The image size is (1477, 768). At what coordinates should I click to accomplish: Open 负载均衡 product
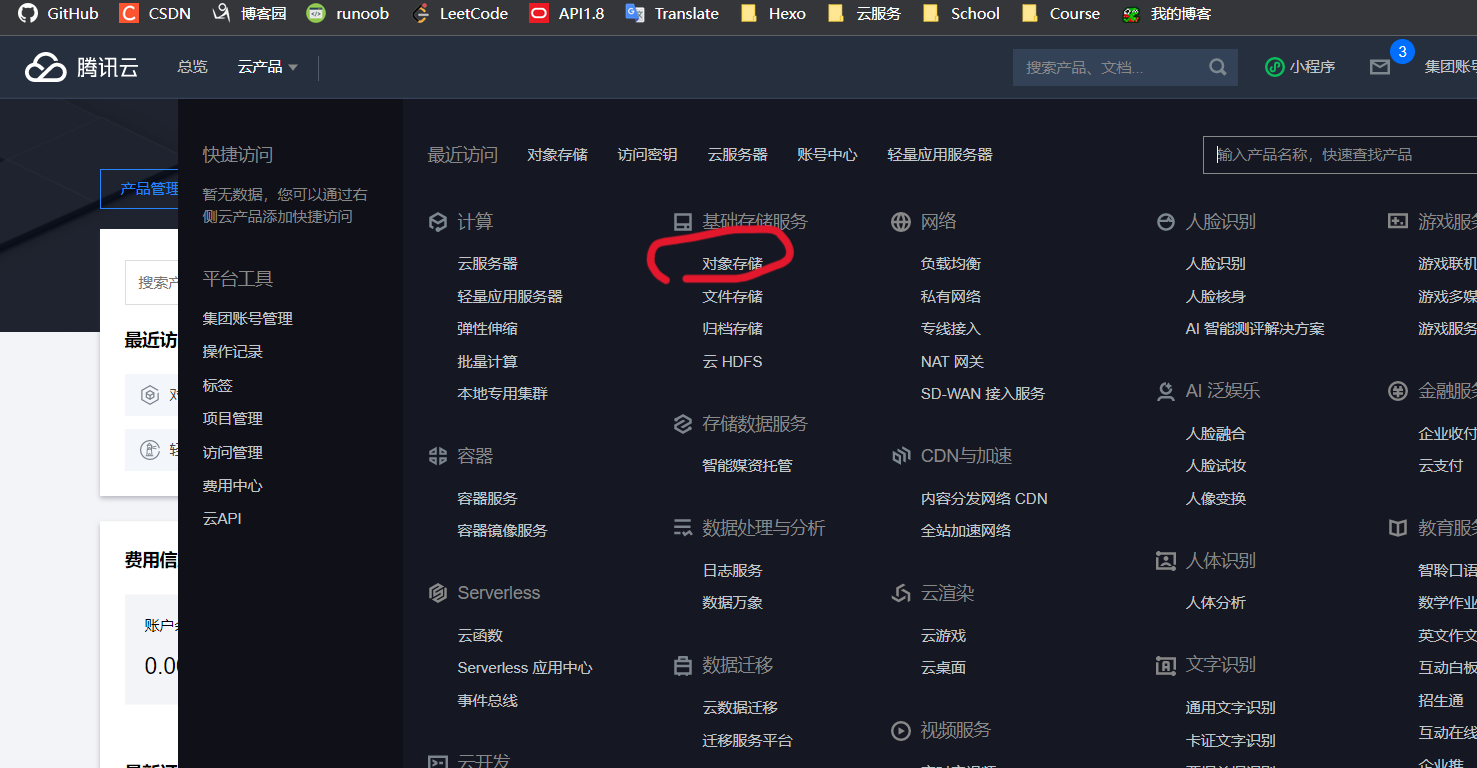pyautogui.click(x=950, y=264)
